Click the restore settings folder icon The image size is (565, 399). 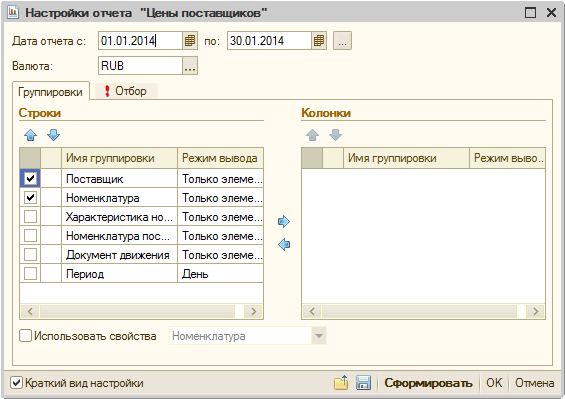coord(341,382)
